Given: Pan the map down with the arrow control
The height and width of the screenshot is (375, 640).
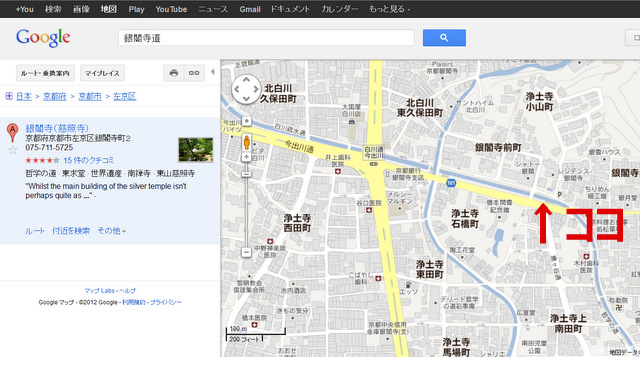Looking at the screenshot, I should (x=246, y=98).
